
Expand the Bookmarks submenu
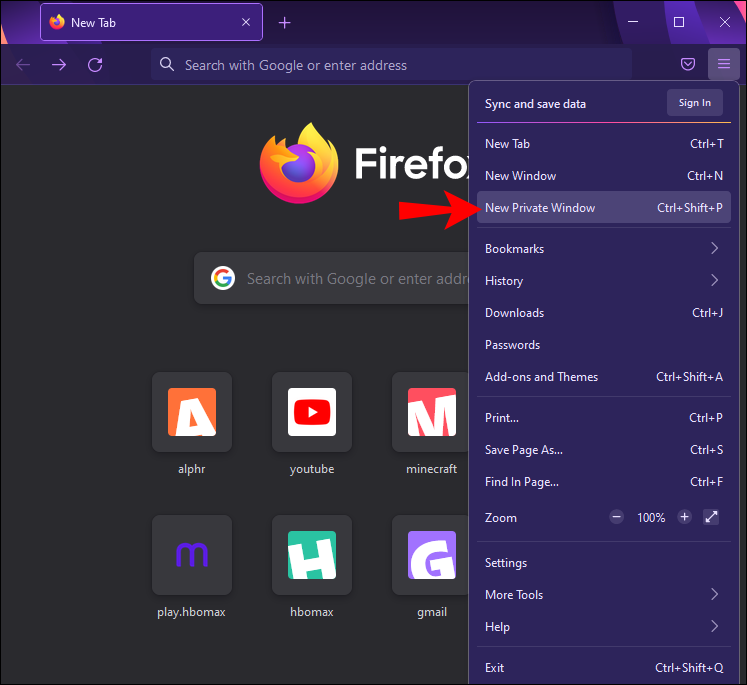(x=604, y=249)
